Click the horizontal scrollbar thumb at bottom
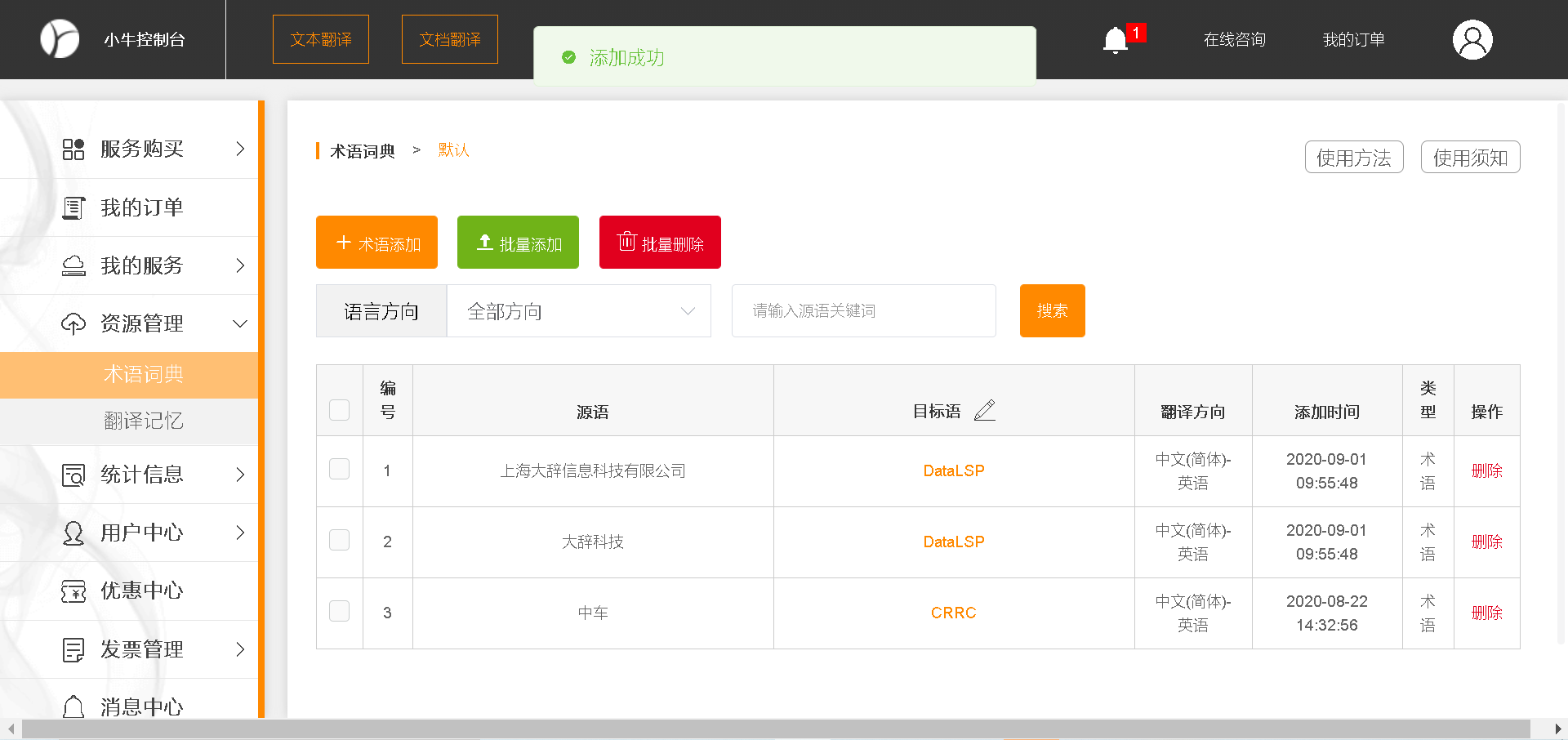The height and width of the screenshot is (740, 1568). click(x=776, y=729)
